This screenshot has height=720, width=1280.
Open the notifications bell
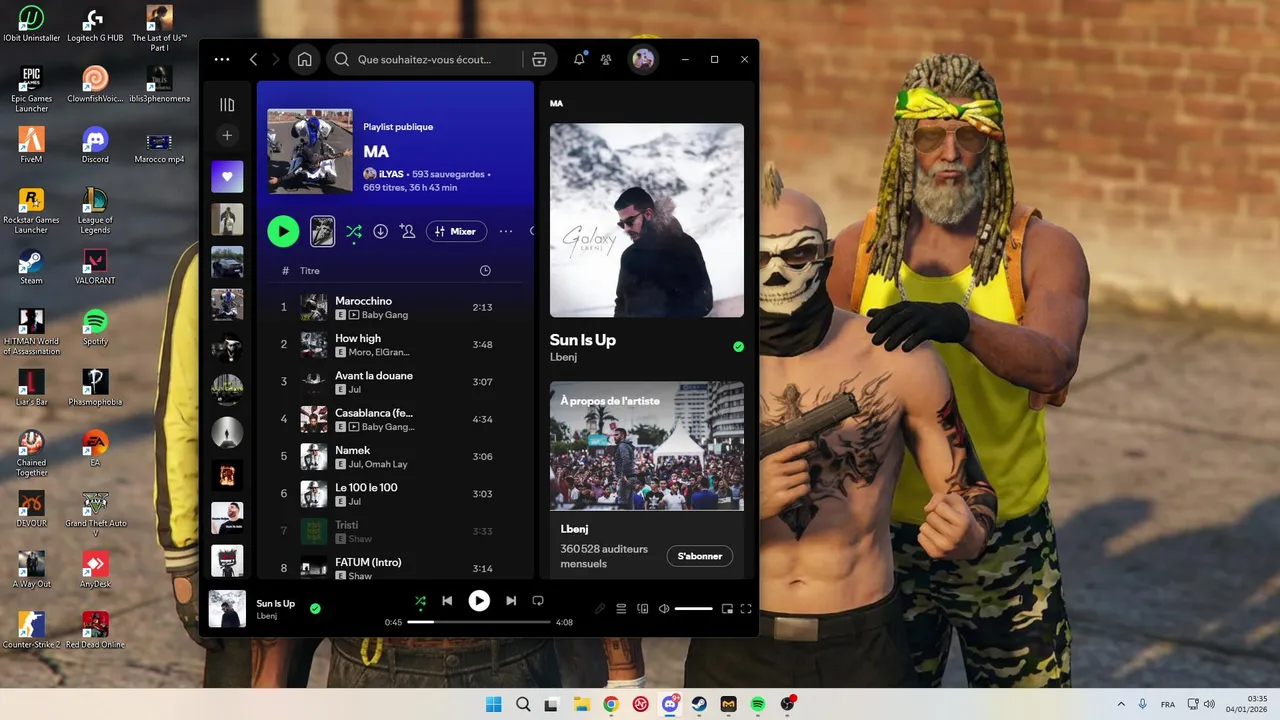pyautogui.click(x=579, y=60)
